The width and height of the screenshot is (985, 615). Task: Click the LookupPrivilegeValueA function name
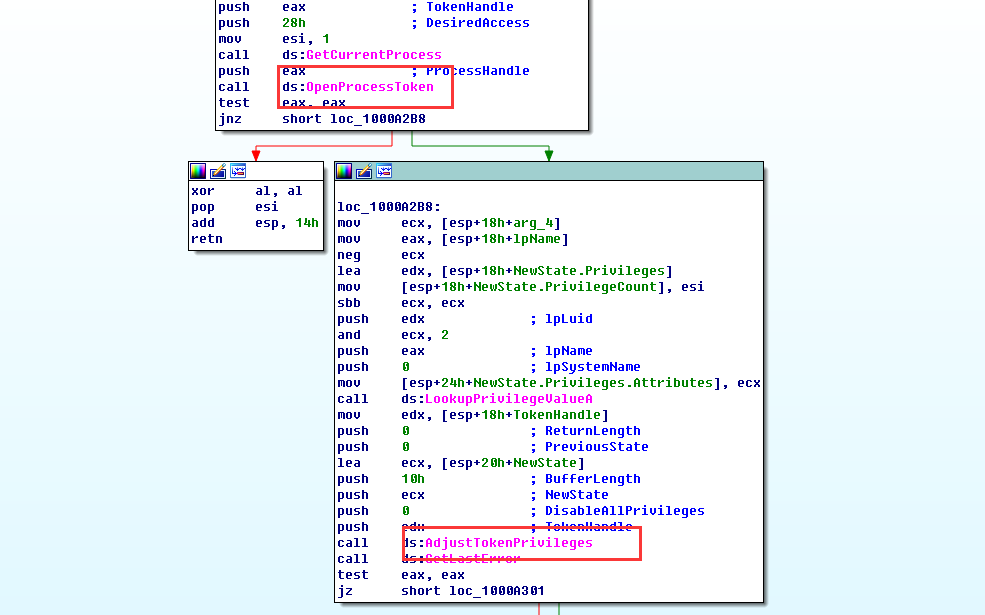[509, 399]
